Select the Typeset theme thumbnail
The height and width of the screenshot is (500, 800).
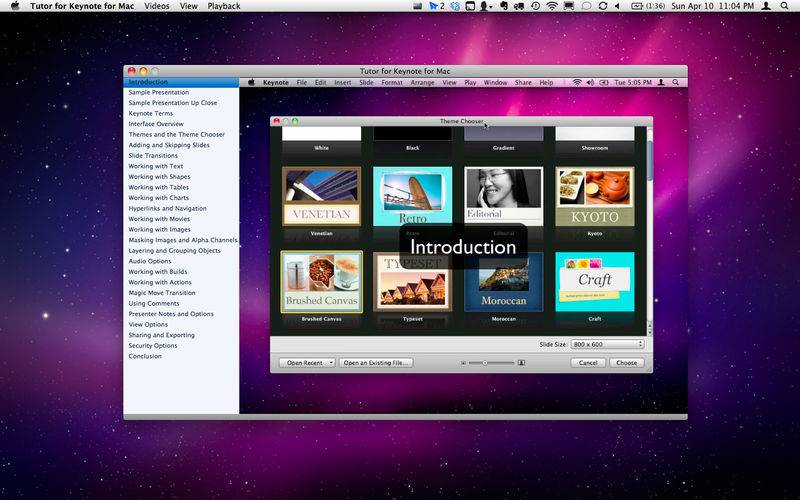(x=412, y=282)
